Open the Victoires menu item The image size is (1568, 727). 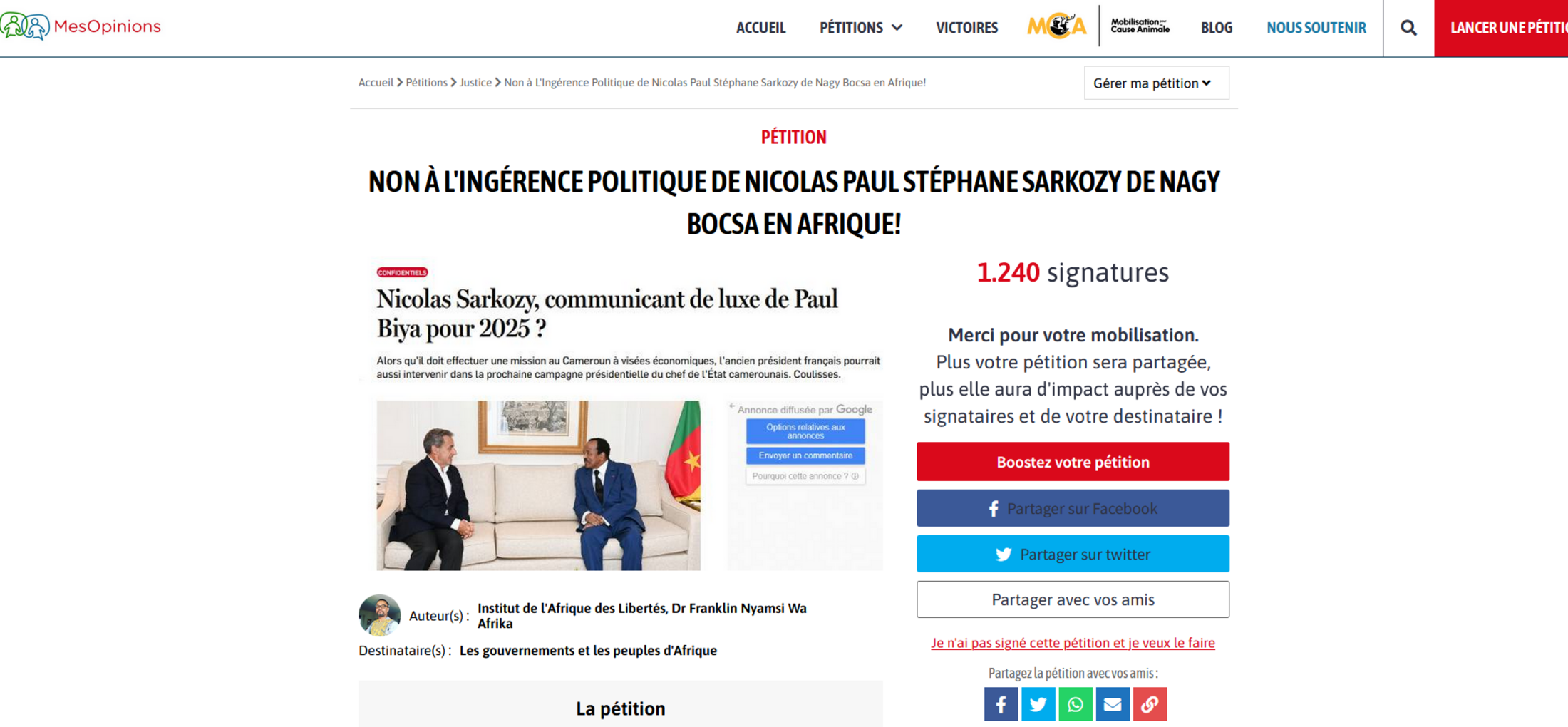[x=966, y=28]
